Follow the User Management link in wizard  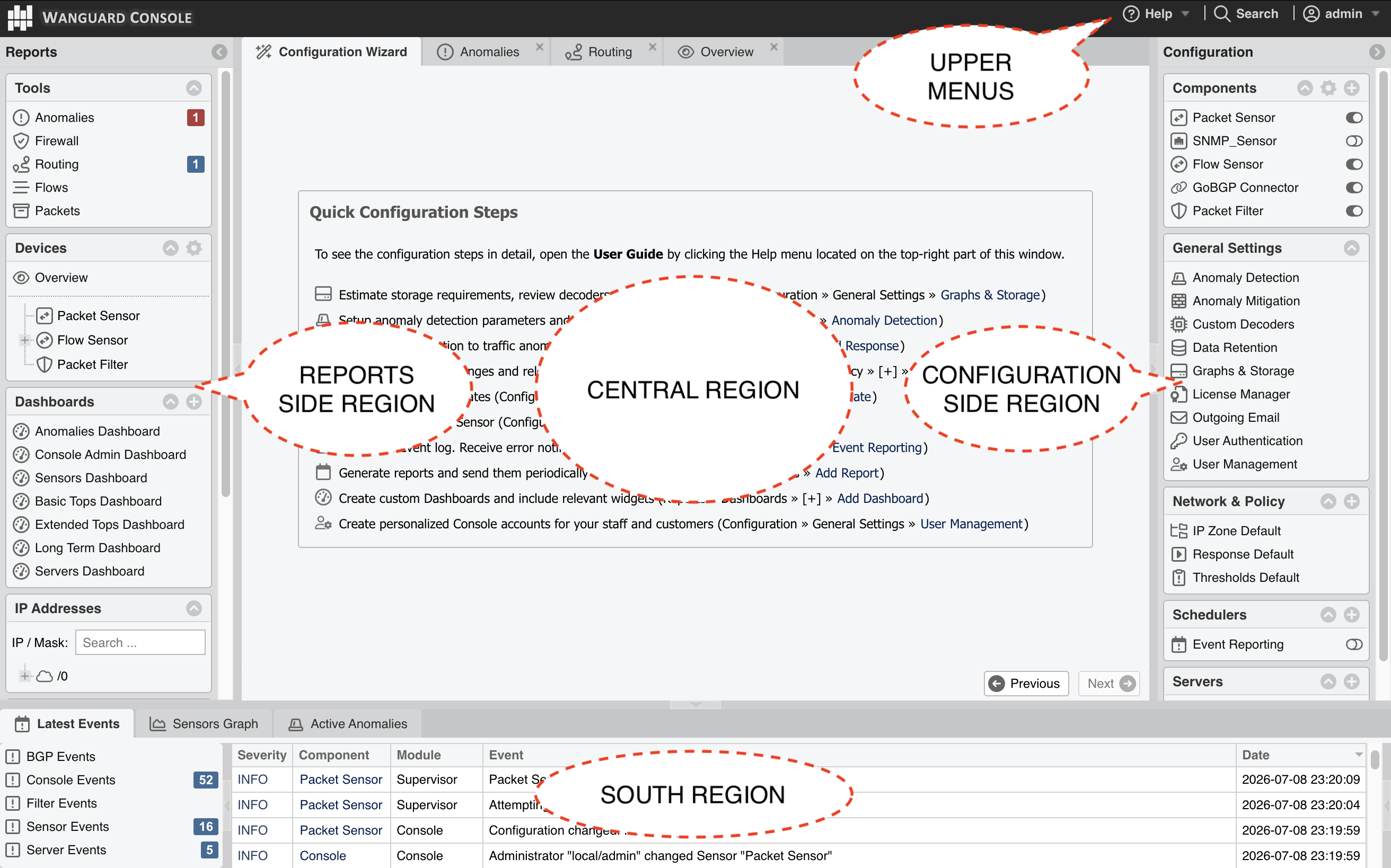[972, 524]
